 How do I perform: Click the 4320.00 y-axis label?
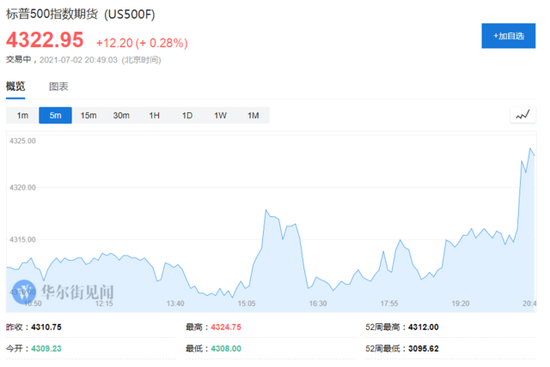(23, 188)
